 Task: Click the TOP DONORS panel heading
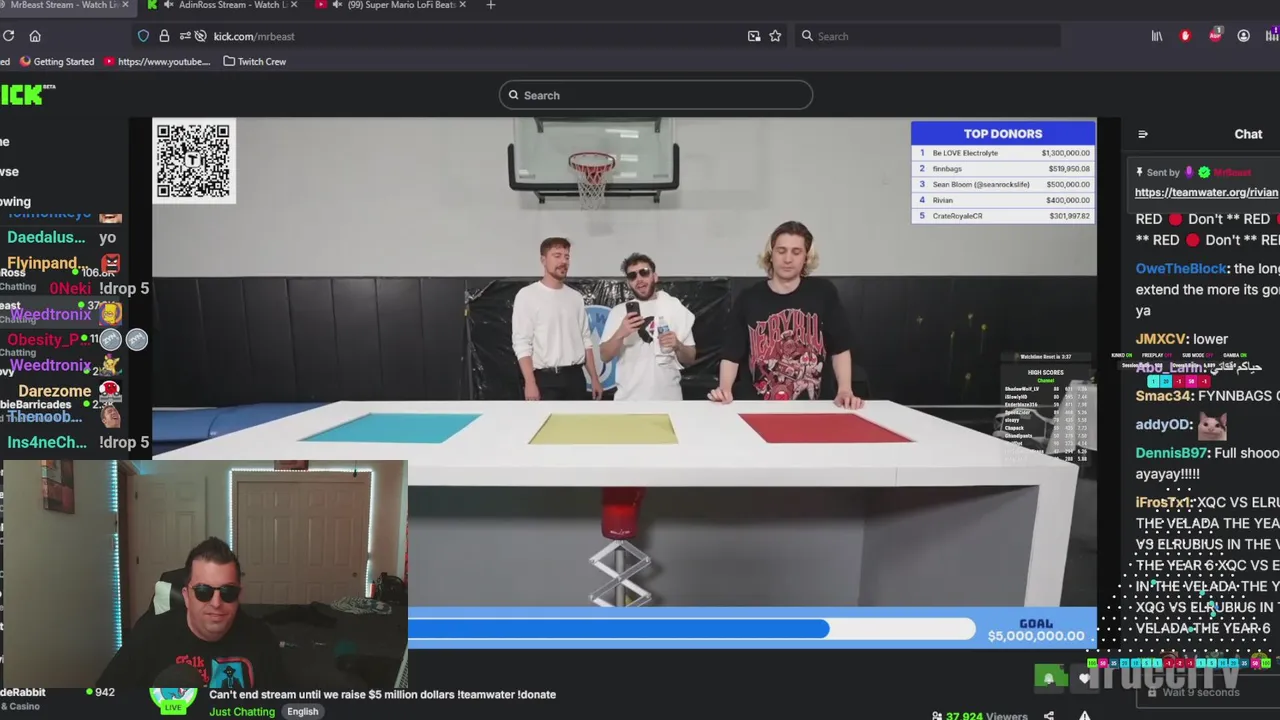[x=1003, y=133]
